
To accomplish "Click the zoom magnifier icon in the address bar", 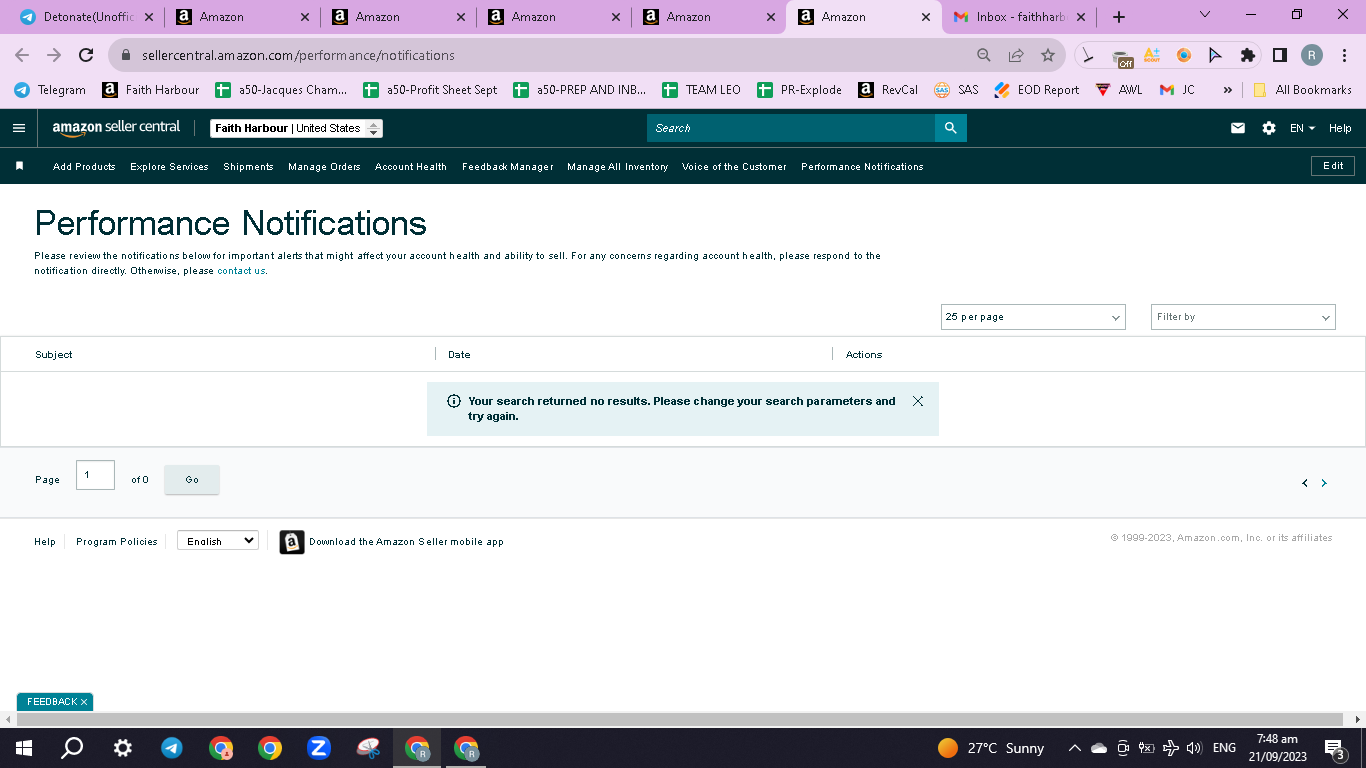I will (x=984, y=55).
